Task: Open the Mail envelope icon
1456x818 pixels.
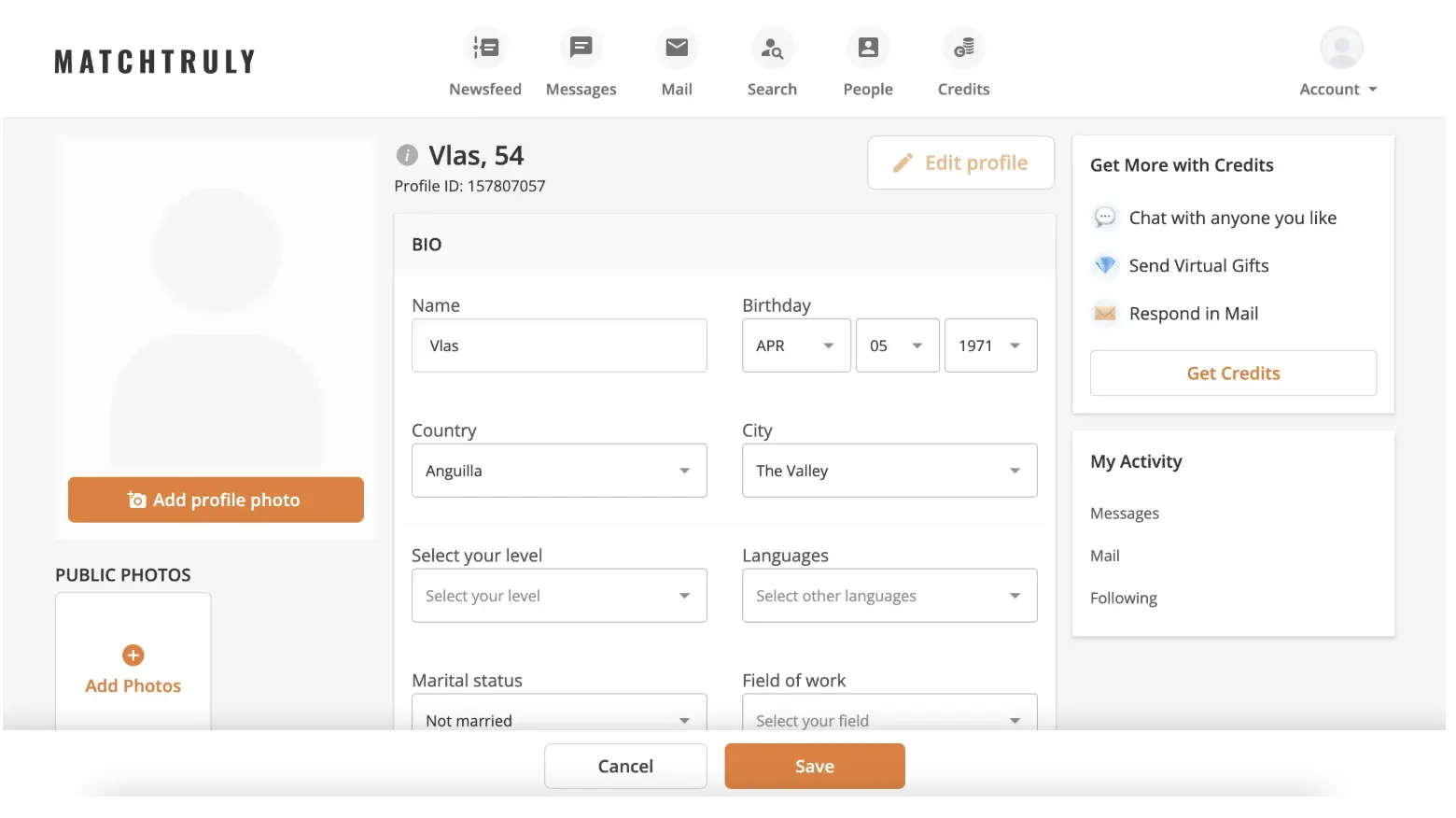Action: click(x=677, y=48)
